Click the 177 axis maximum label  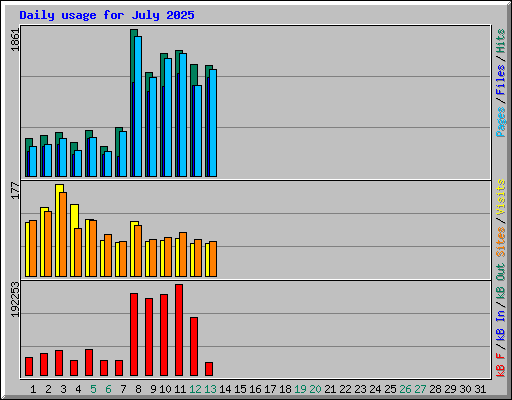click(x=15, y=190)
